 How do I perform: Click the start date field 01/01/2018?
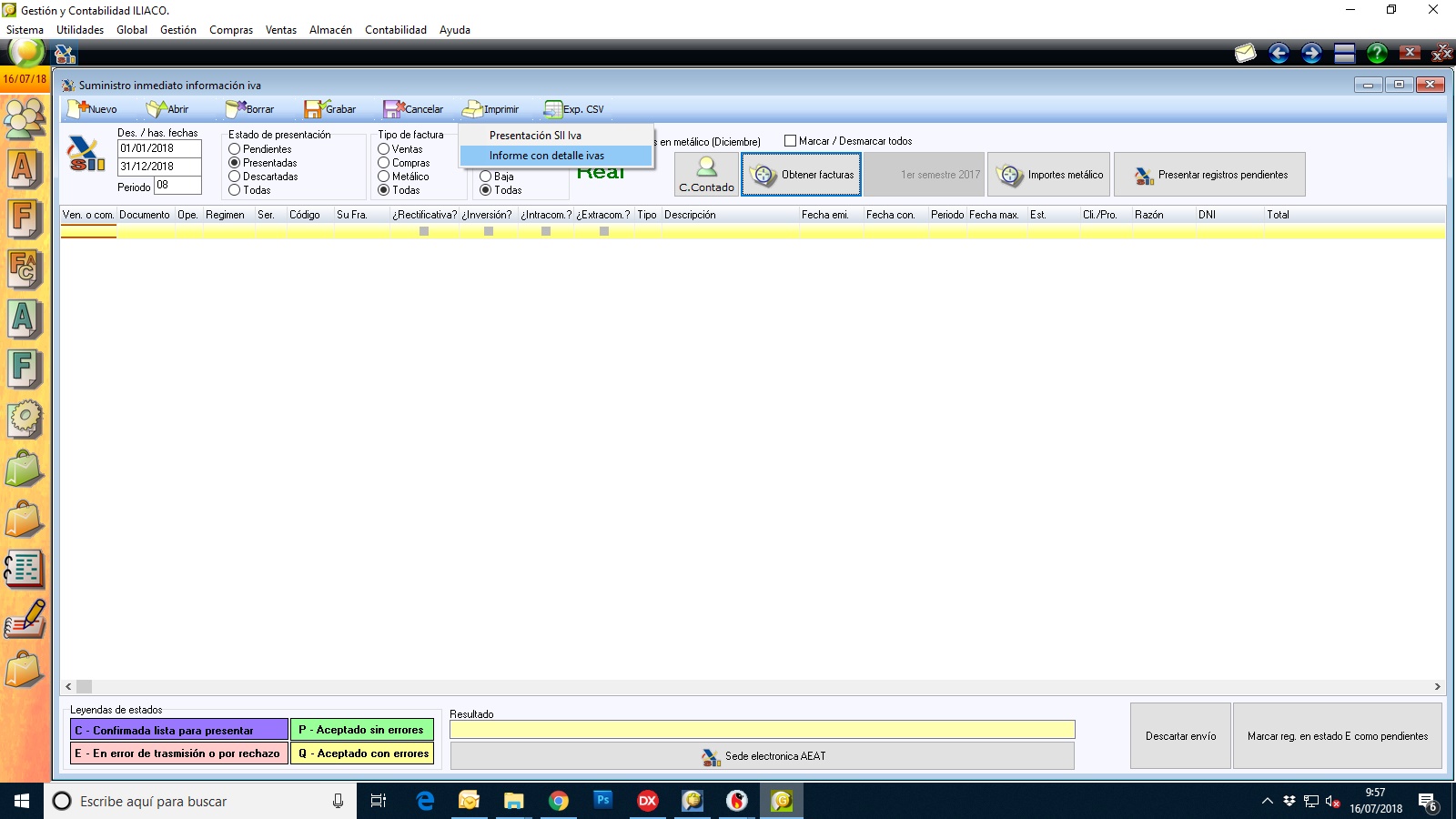(x=159, y=148)
